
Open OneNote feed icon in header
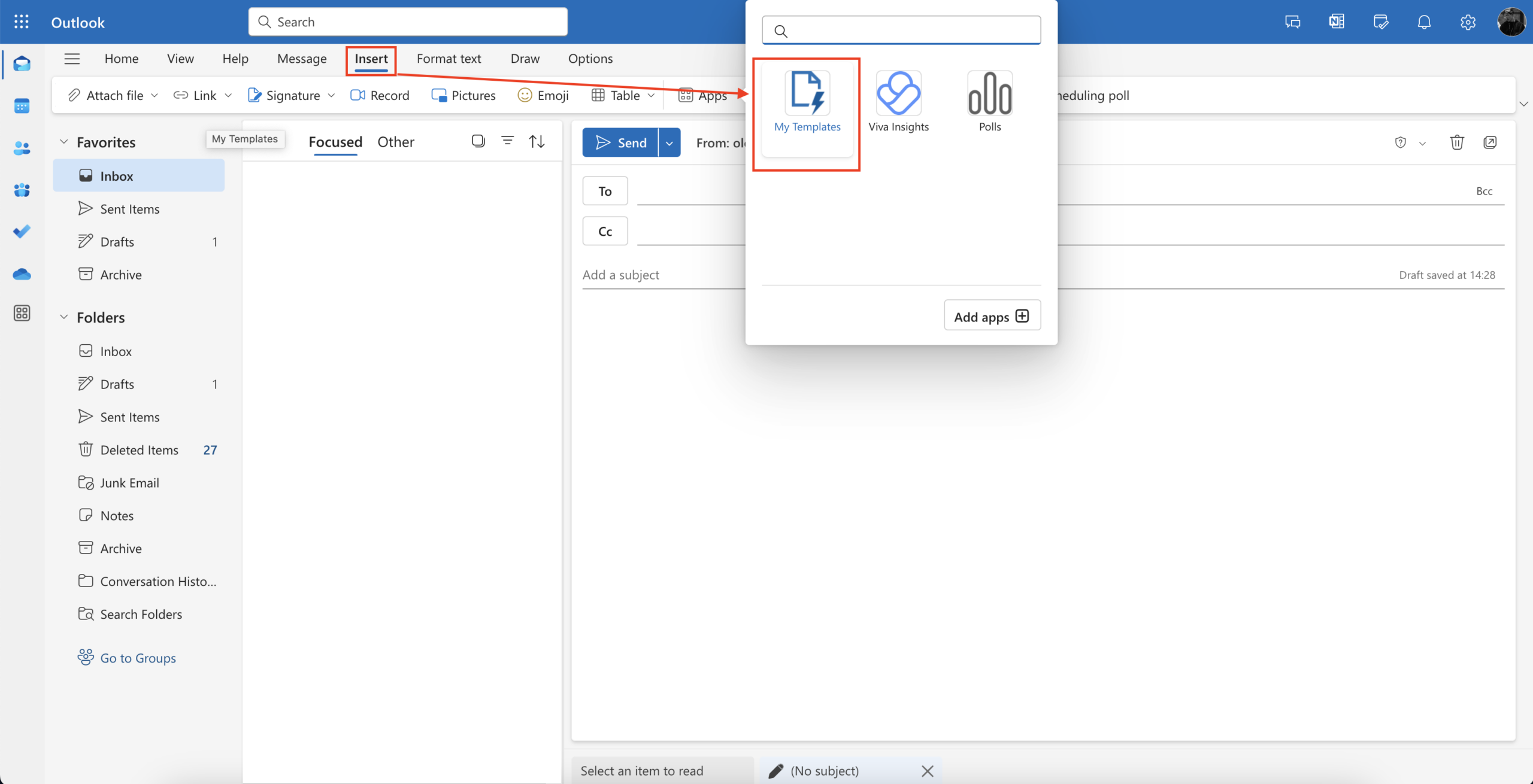tap(1337, 22)
